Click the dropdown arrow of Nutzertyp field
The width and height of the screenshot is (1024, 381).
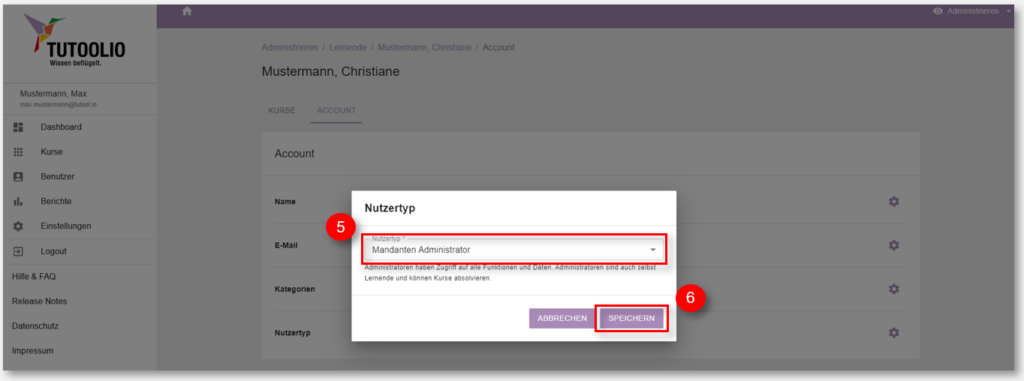652,250
